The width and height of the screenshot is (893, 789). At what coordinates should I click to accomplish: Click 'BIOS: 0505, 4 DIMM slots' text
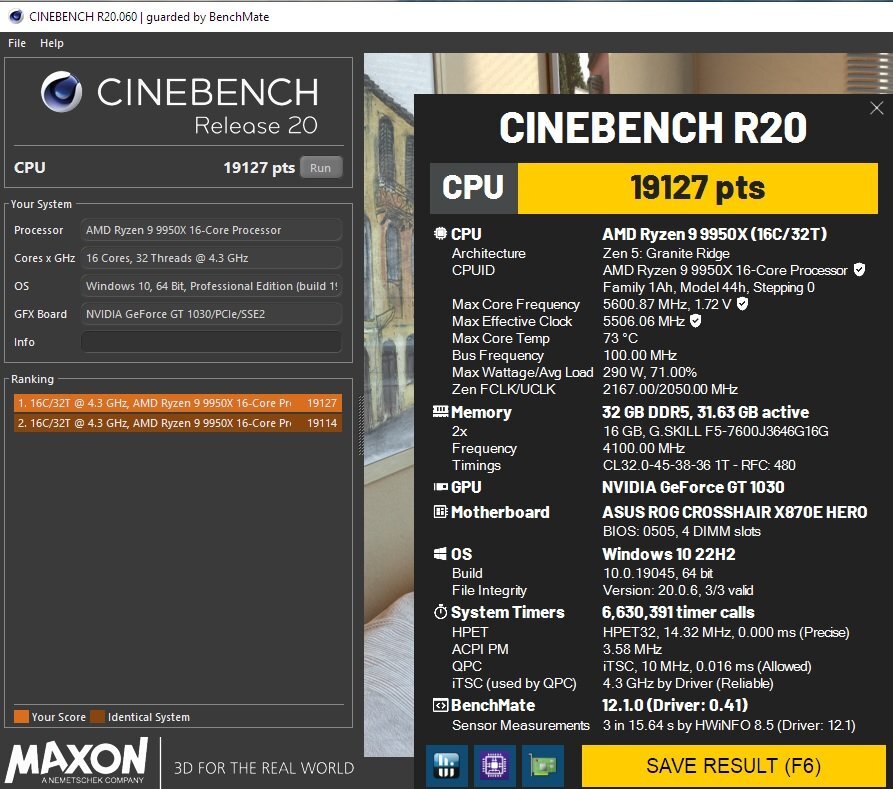(x=681, y=532)
